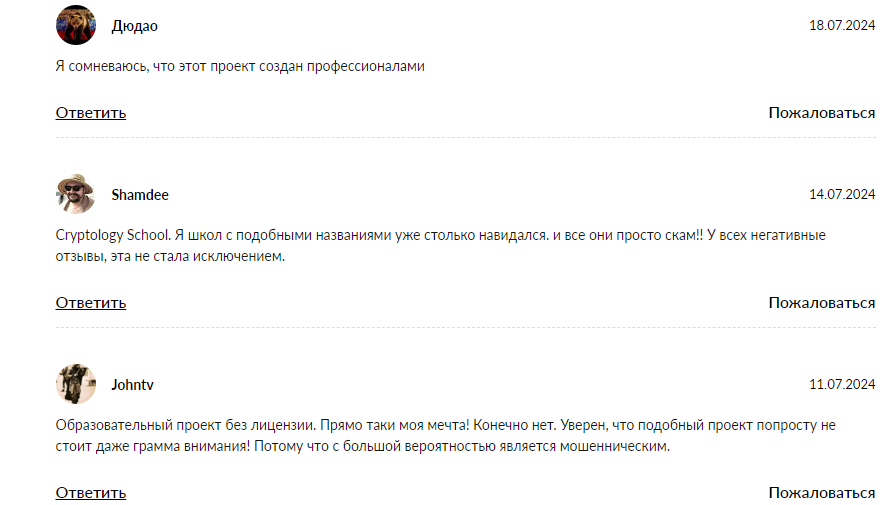Report Johntv's comment using Пожаловаться
This screenshot has width=893, height=505.
click(821, 492)
